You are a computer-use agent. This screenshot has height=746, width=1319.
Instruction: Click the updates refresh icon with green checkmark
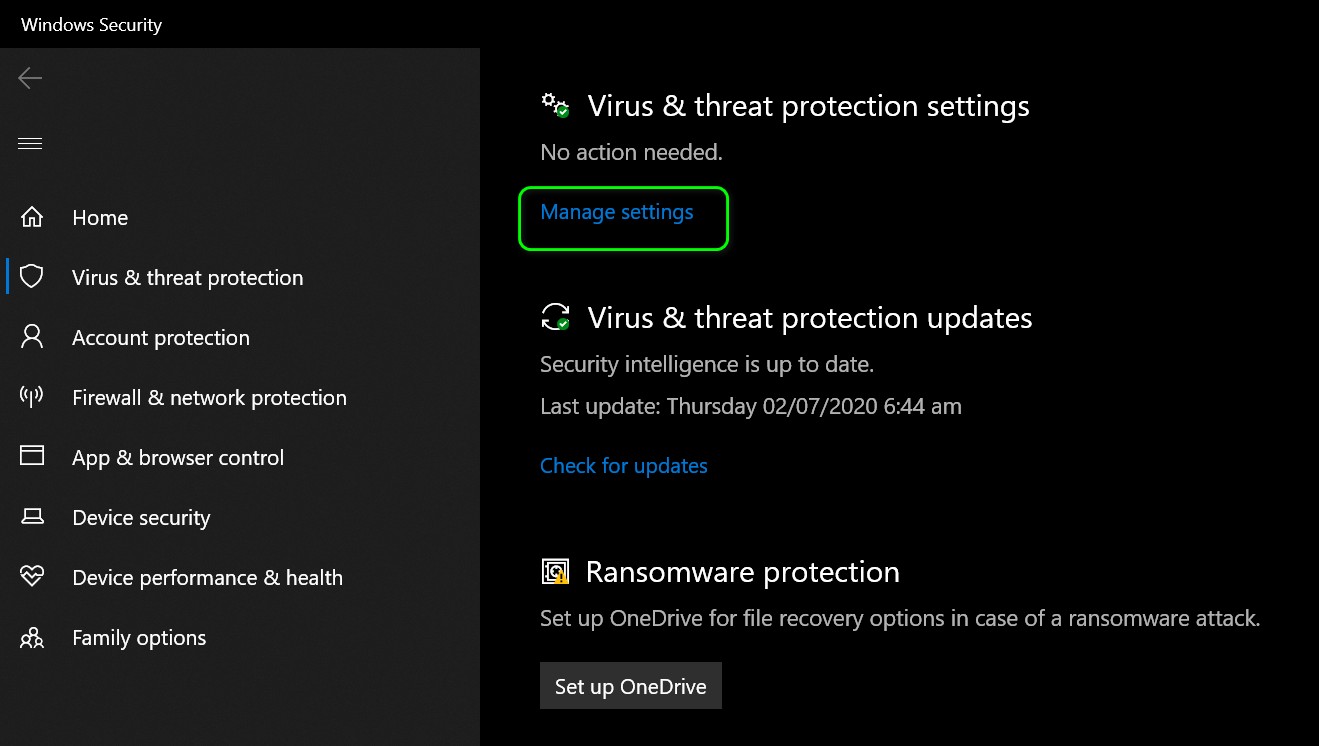click(556, 317)
